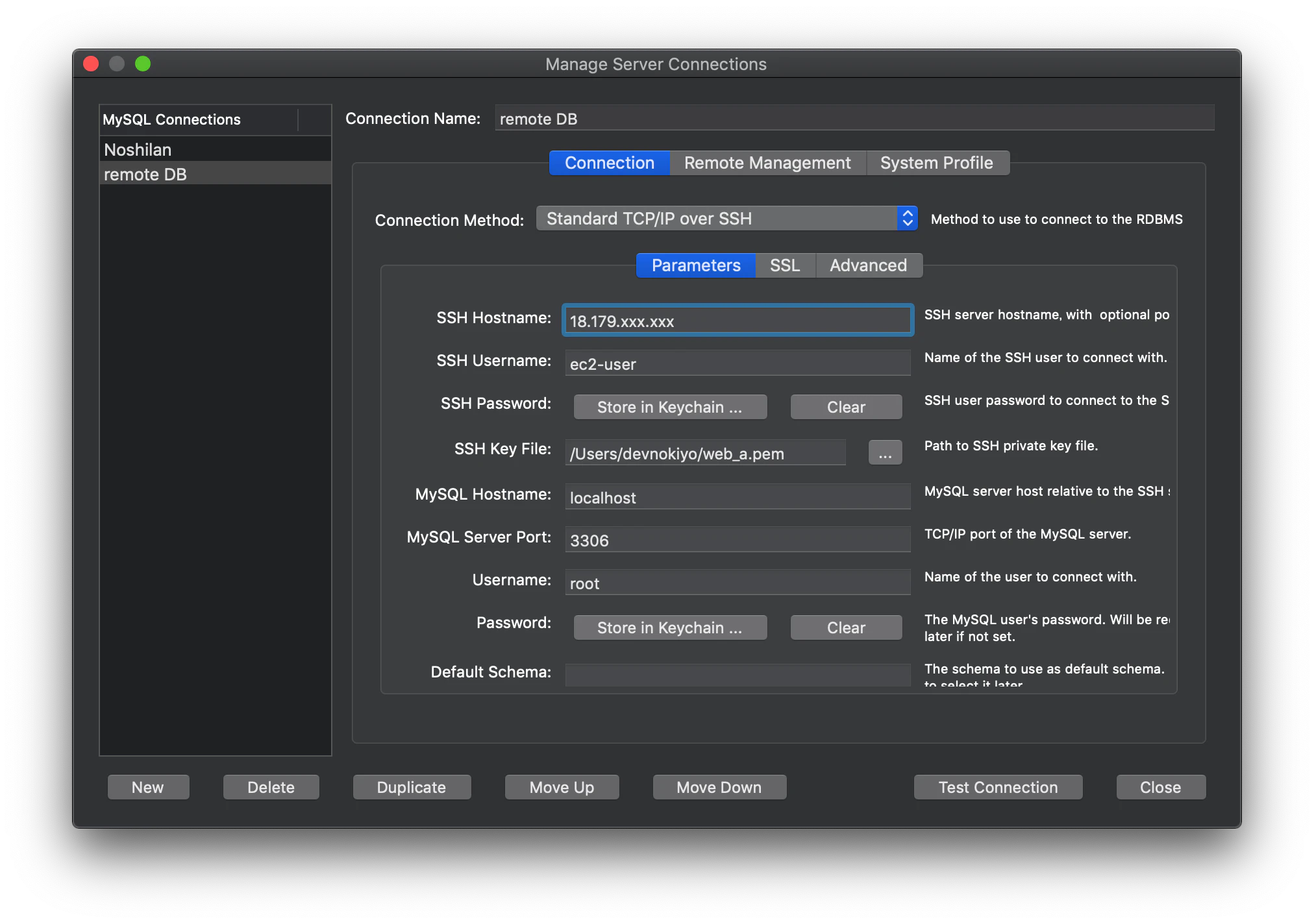
Task: Edit the SSH Username field
Action: [738, 363]
